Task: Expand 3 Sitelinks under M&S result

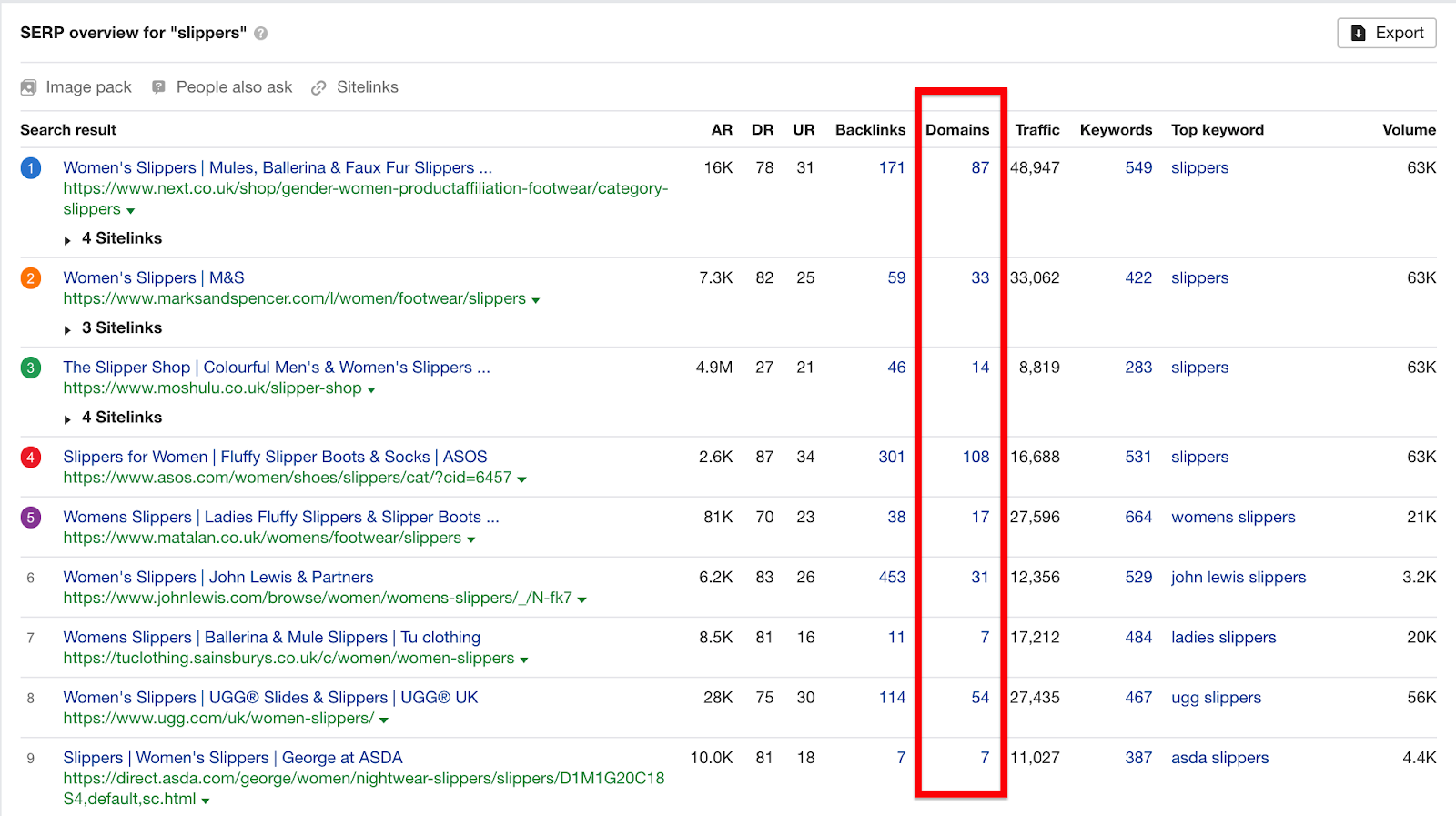Action: [x=113, y=327]
